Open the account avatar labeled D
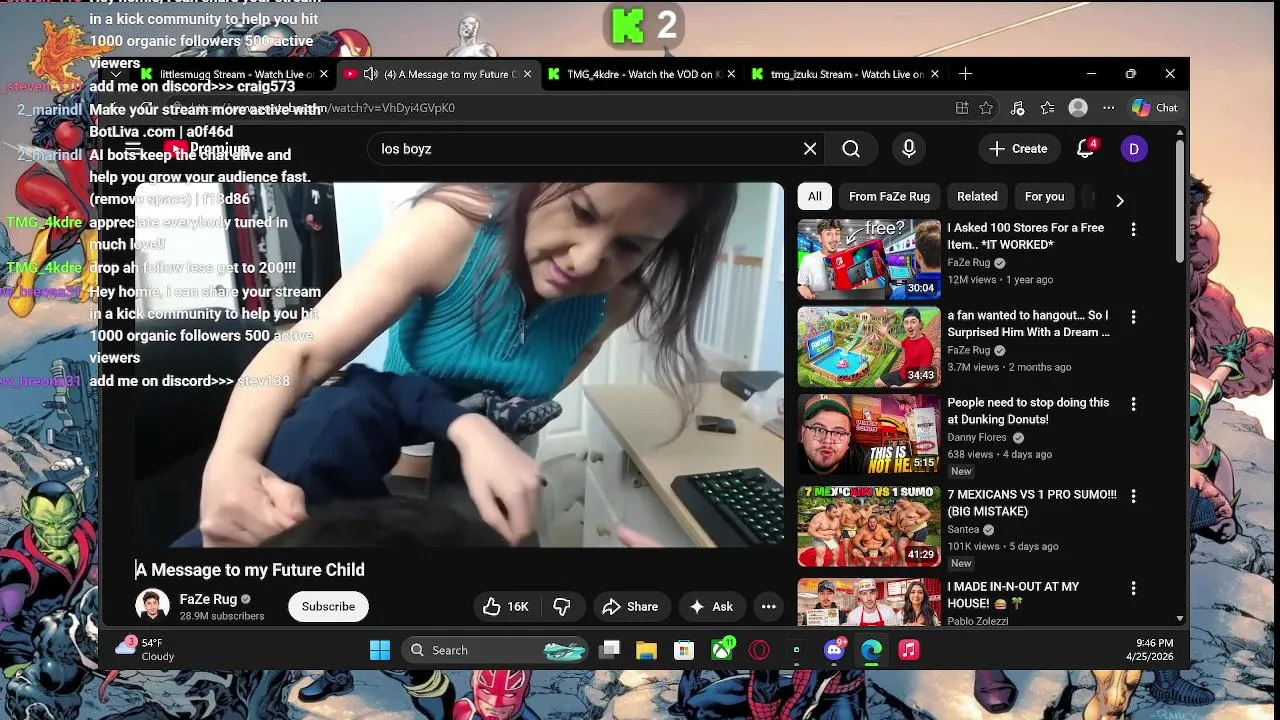The image size is (1280, 720). (1133, 149)
